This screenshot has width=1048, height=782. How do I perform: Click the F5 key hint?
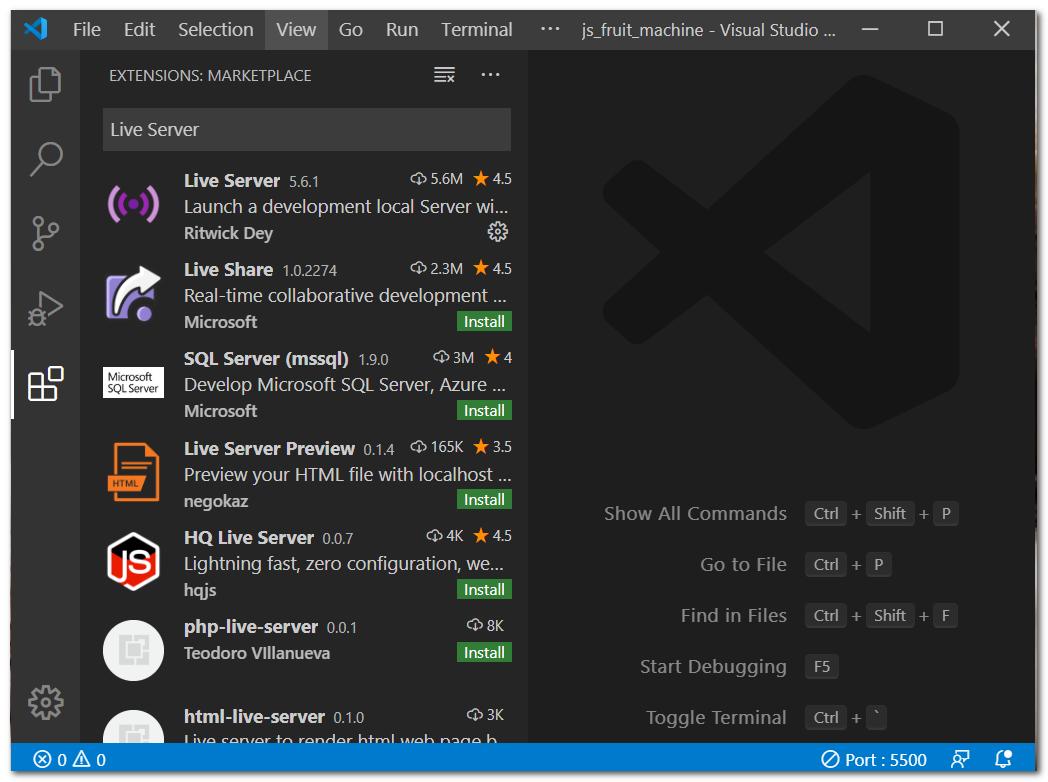(821, 666)
